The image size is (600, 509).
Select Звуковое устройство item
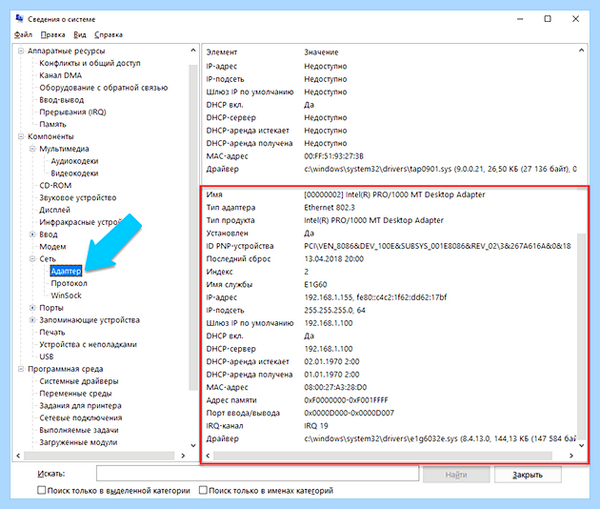78,198
